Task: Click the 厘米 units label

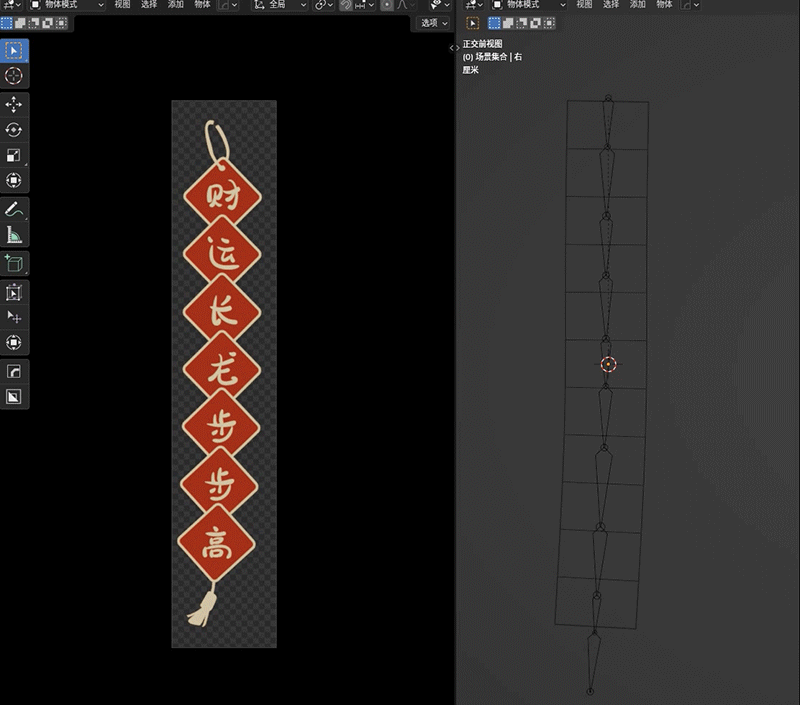Action: pyautogui.click(x=470, y=70)
